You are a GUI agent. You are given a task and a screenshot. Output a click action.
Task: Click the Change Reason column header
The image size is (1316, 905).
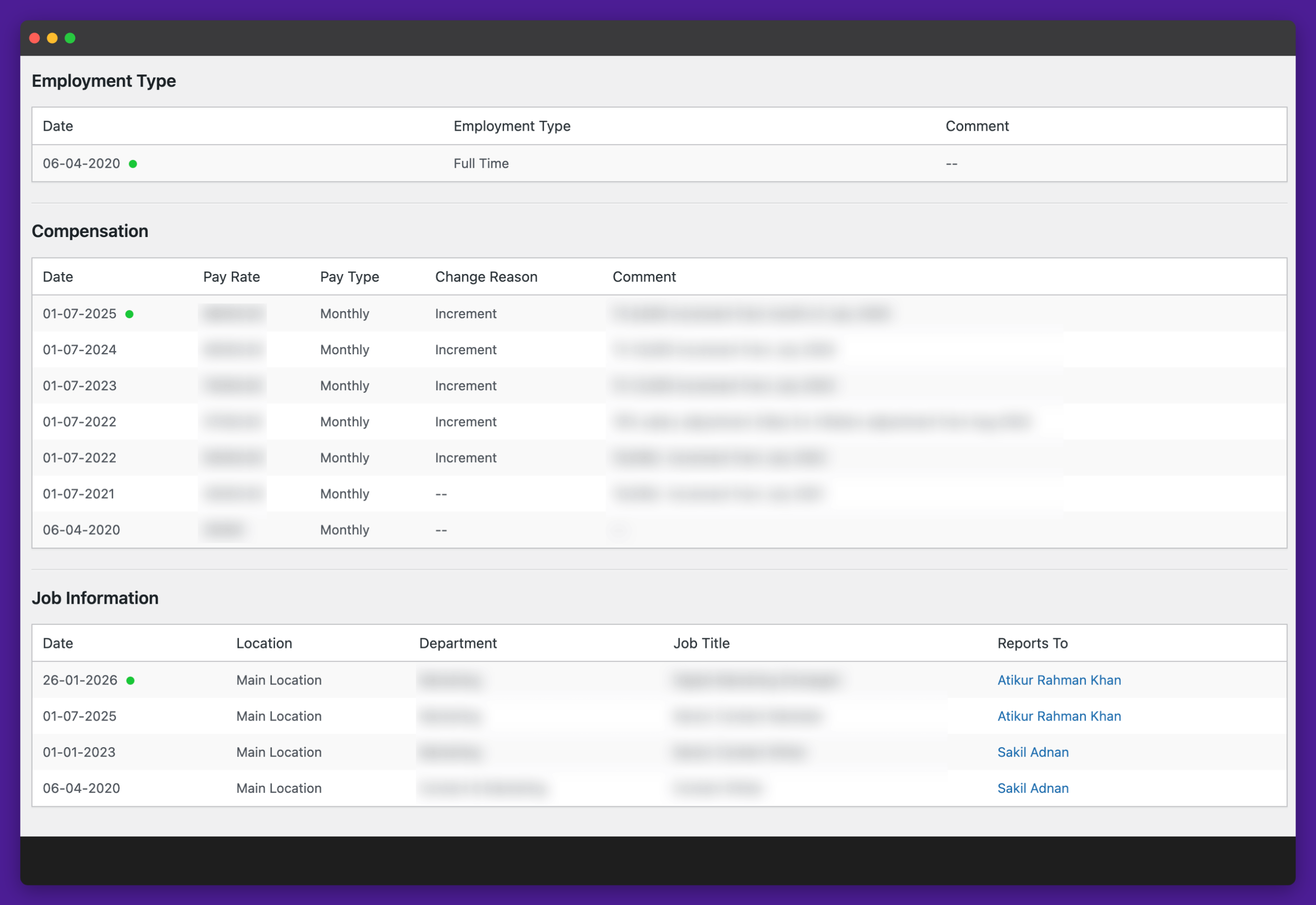[486, 277]
